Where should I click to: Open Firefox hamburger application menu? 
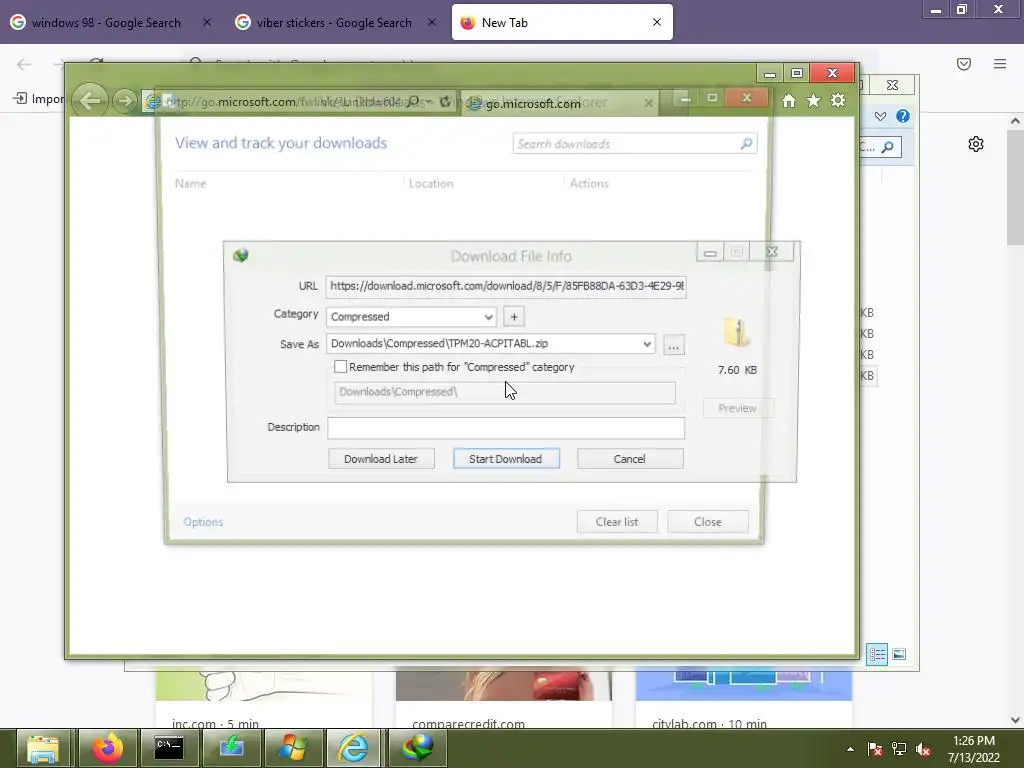tap(1000, 64)
